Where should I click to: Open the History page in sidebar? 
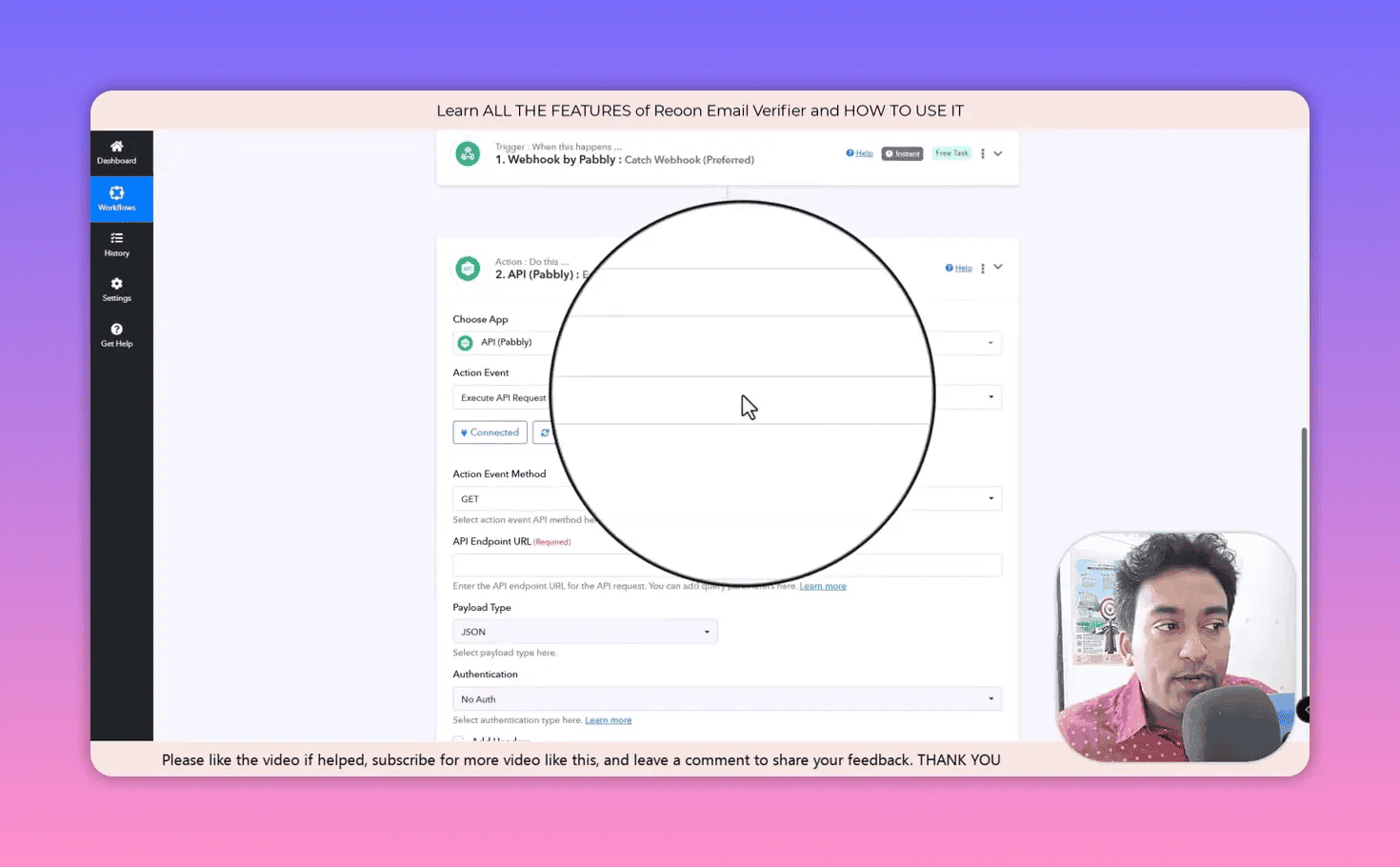click(x=116, y=244)
